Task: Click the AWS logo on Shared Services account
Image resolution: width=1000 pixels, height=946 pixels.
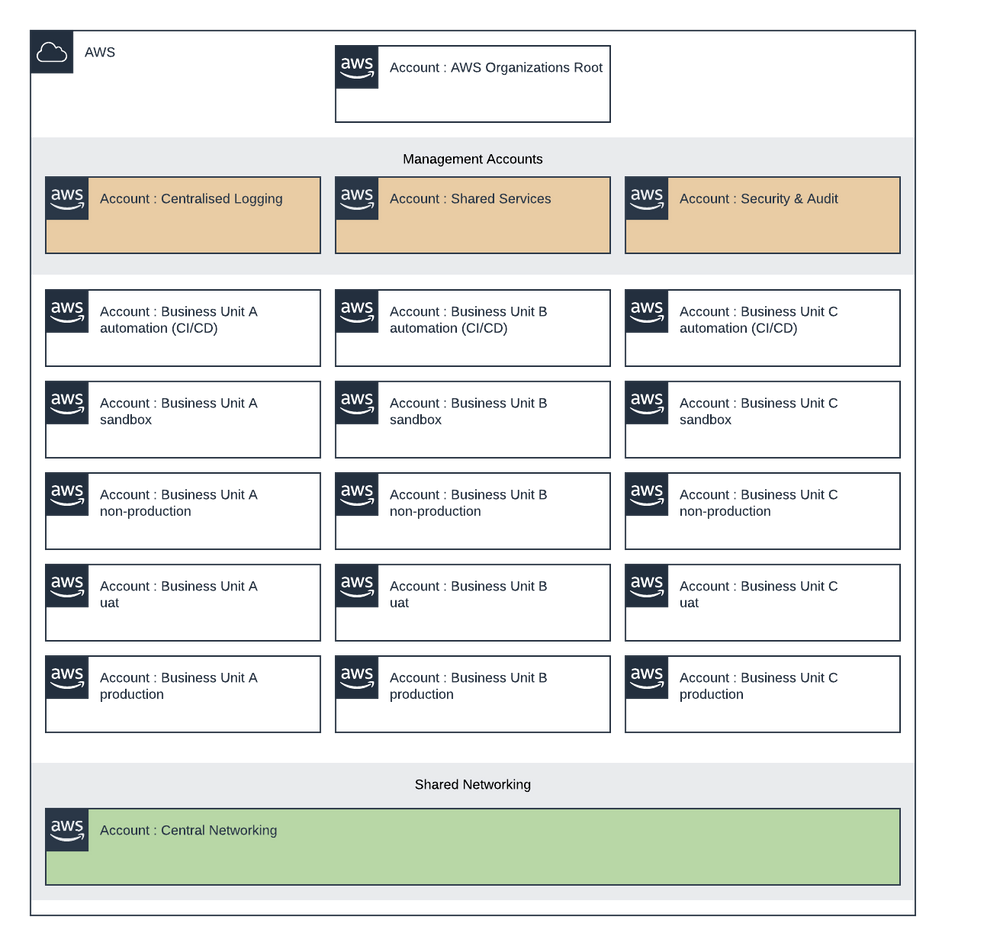Action: click(x=356, y=198)
